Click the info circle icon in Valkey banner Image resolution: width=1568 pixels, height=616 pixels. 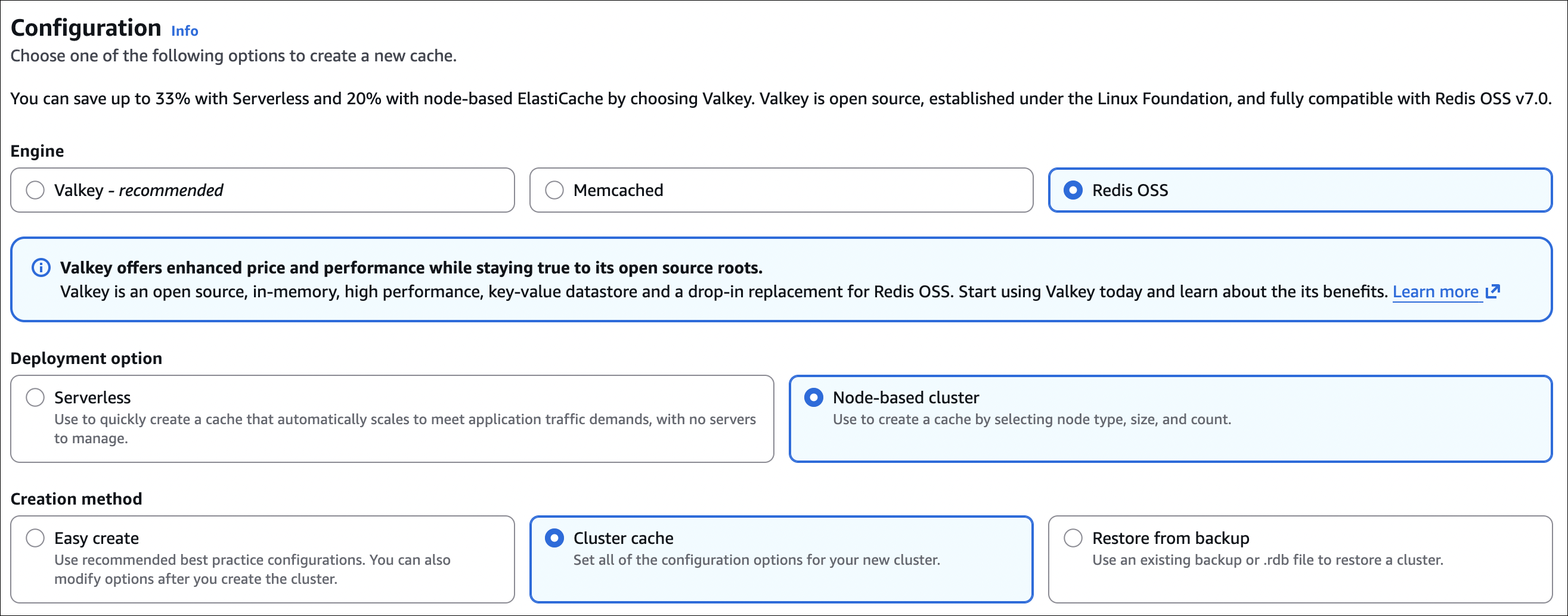coord(41,267)
